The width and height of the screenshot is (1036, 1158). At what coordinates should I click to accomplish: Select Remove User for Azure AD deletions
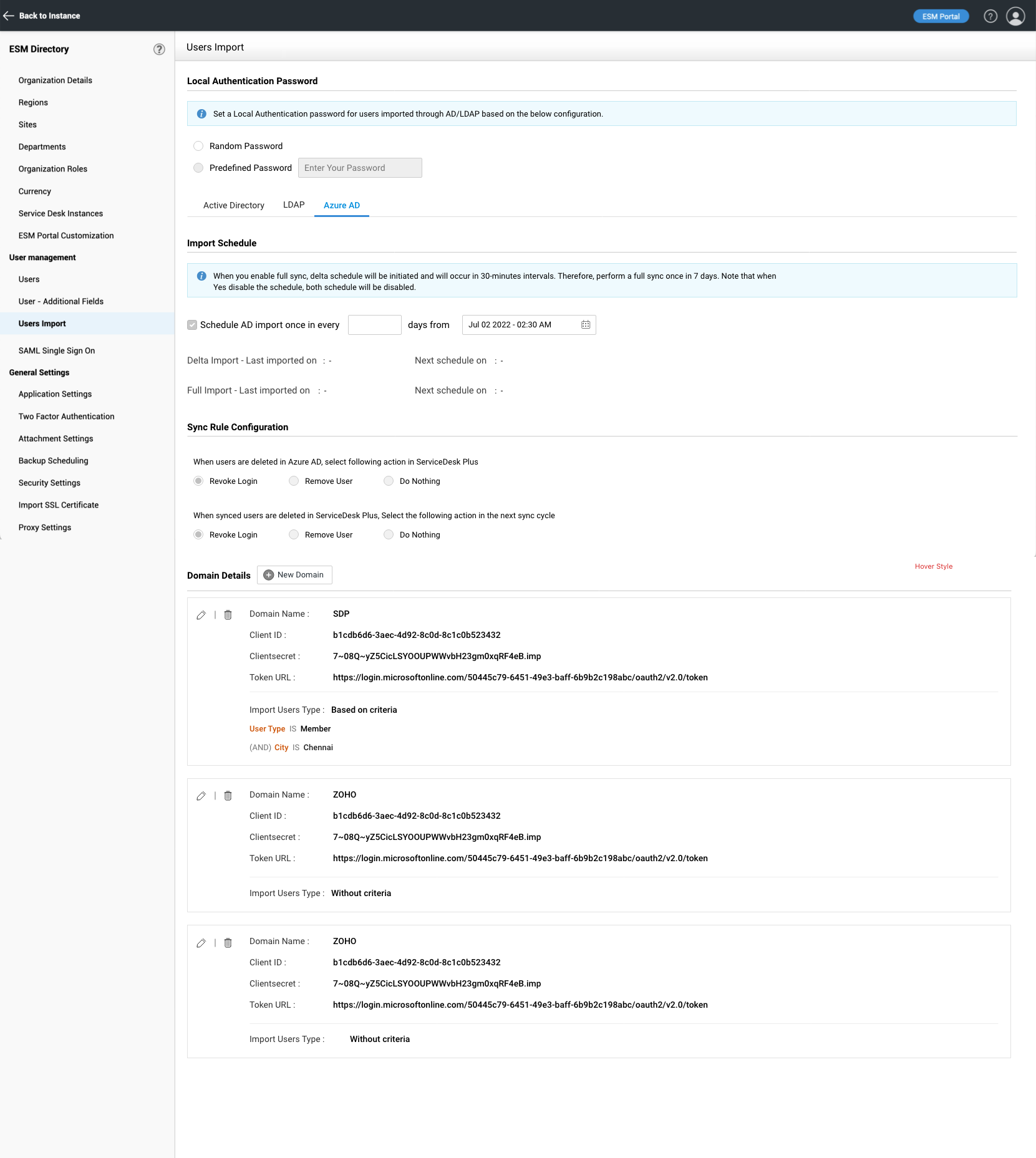click(294, 481)
